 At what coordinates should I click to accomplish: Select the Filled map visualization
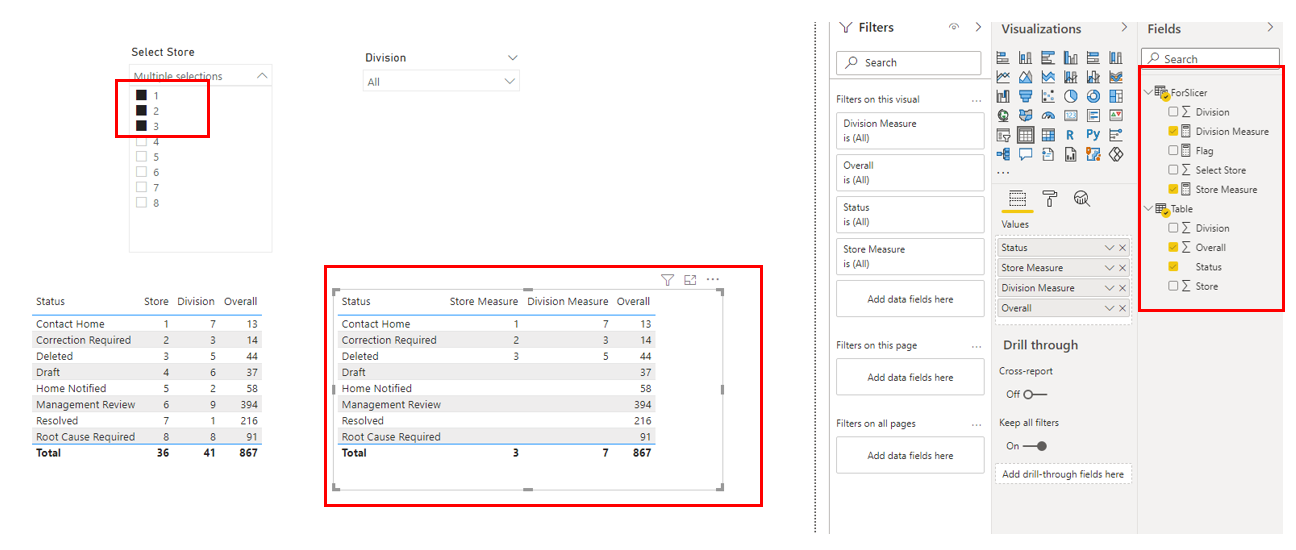(1025, 115)
